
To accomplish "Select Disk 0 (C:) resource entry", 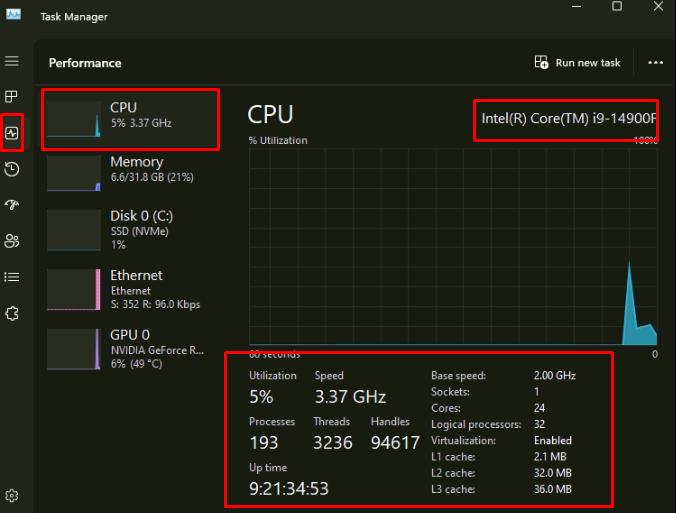I will [x=131, y=230].
